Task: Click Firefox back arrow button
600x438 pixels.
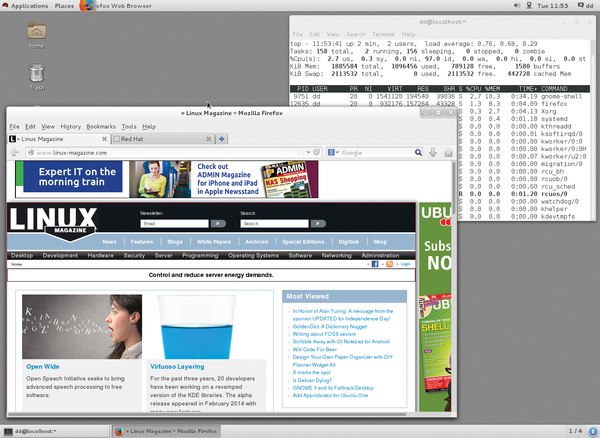Action: [15, 152]
